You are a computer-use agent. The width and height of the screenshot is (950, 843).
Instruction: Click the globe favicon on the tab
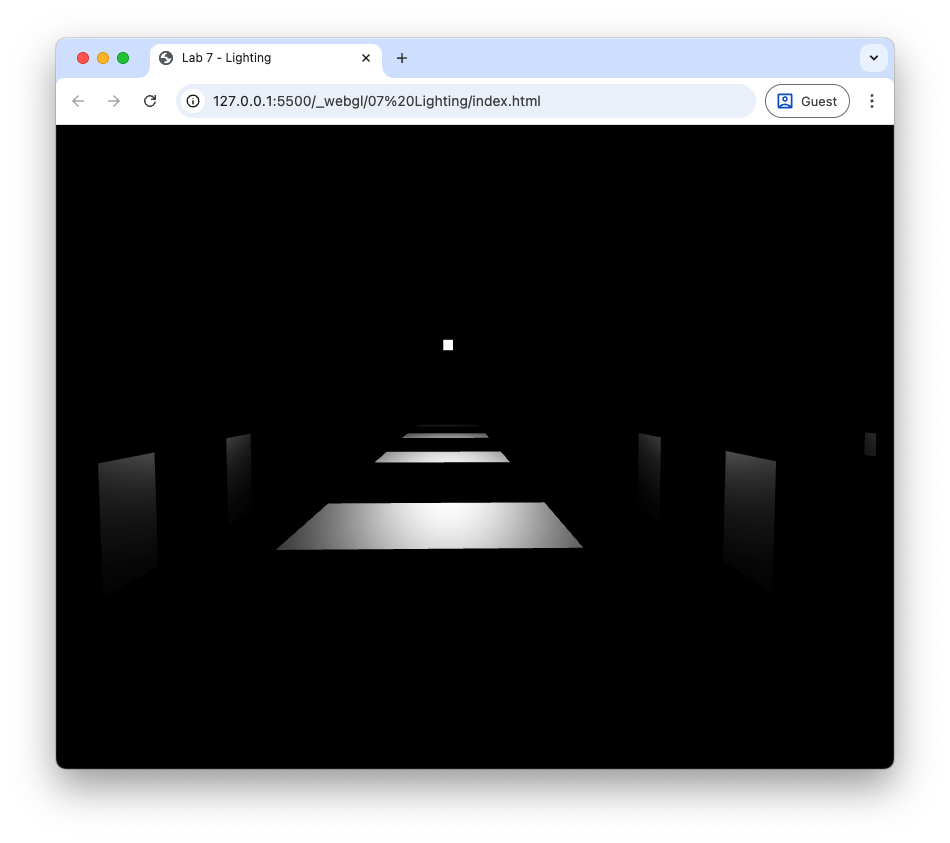tap(166, 58)
